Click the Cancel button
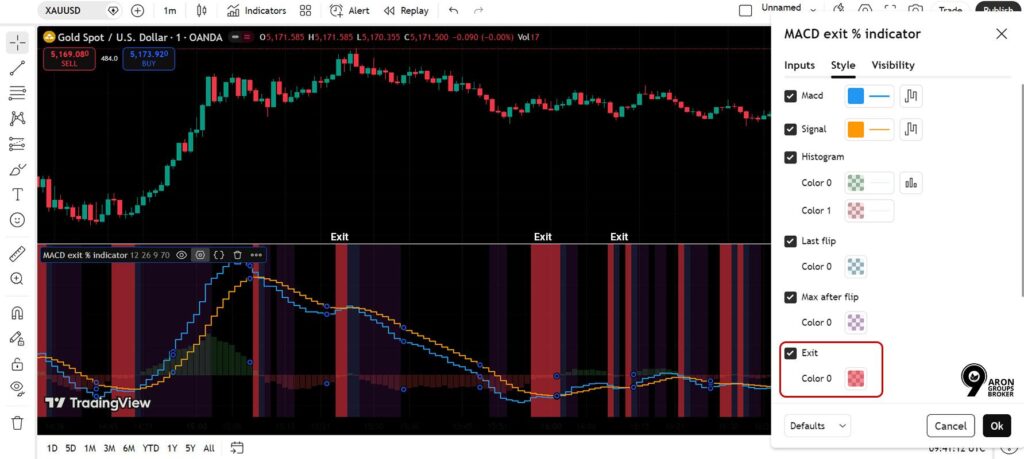The height and width of the screenshot is (459, 1024). pyautogui.click(x=950, y=426)
